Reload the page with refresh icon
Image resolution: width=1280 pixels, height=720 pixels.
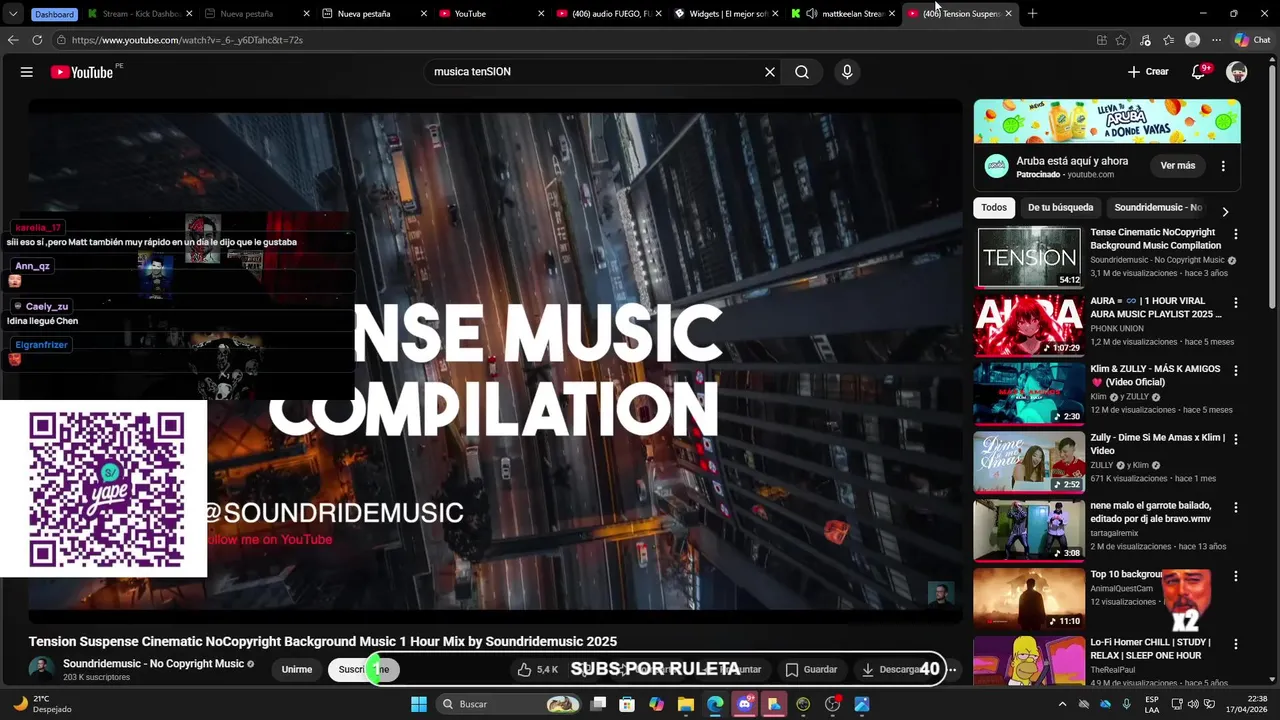pyautogui.click(x=37, y=40)
